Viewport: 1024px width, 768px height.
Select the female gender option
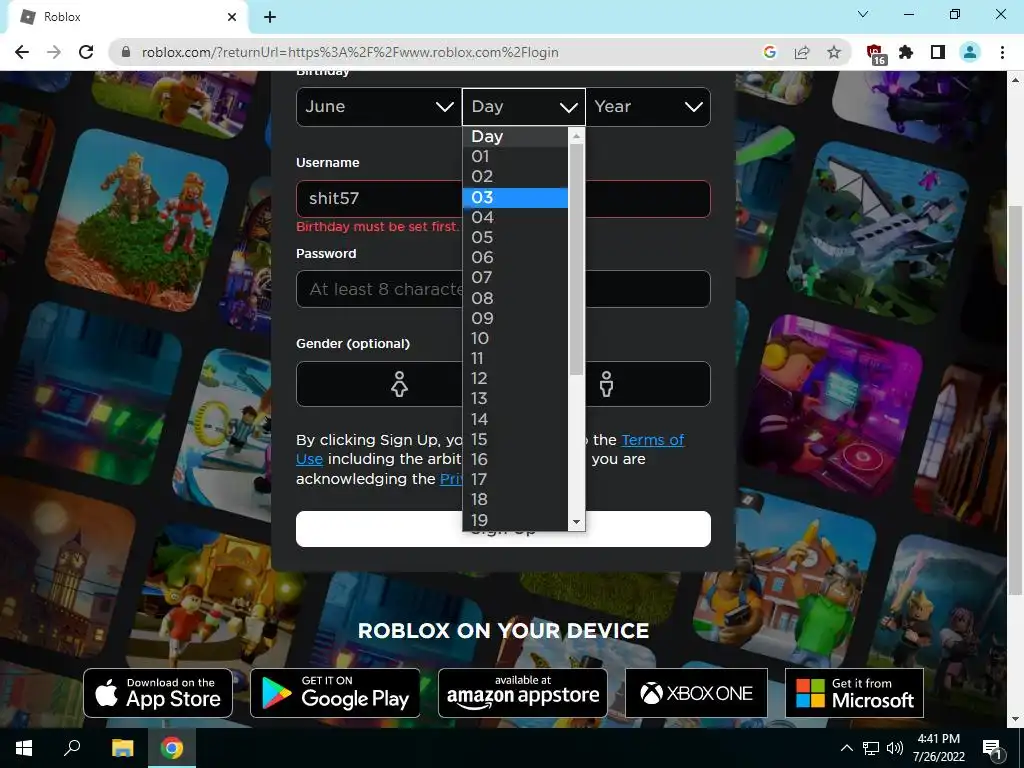click(399, 384)
